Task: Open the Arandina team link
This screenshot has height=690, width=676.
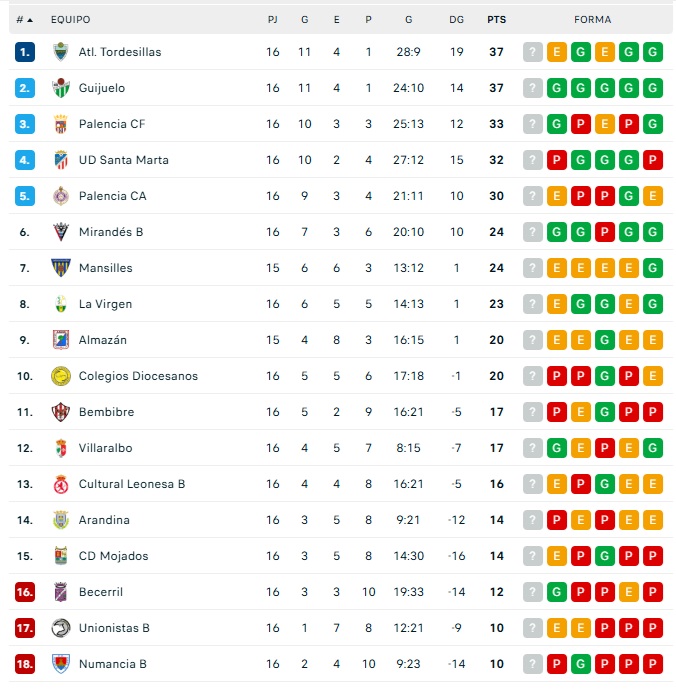Action: pos(104,520)
